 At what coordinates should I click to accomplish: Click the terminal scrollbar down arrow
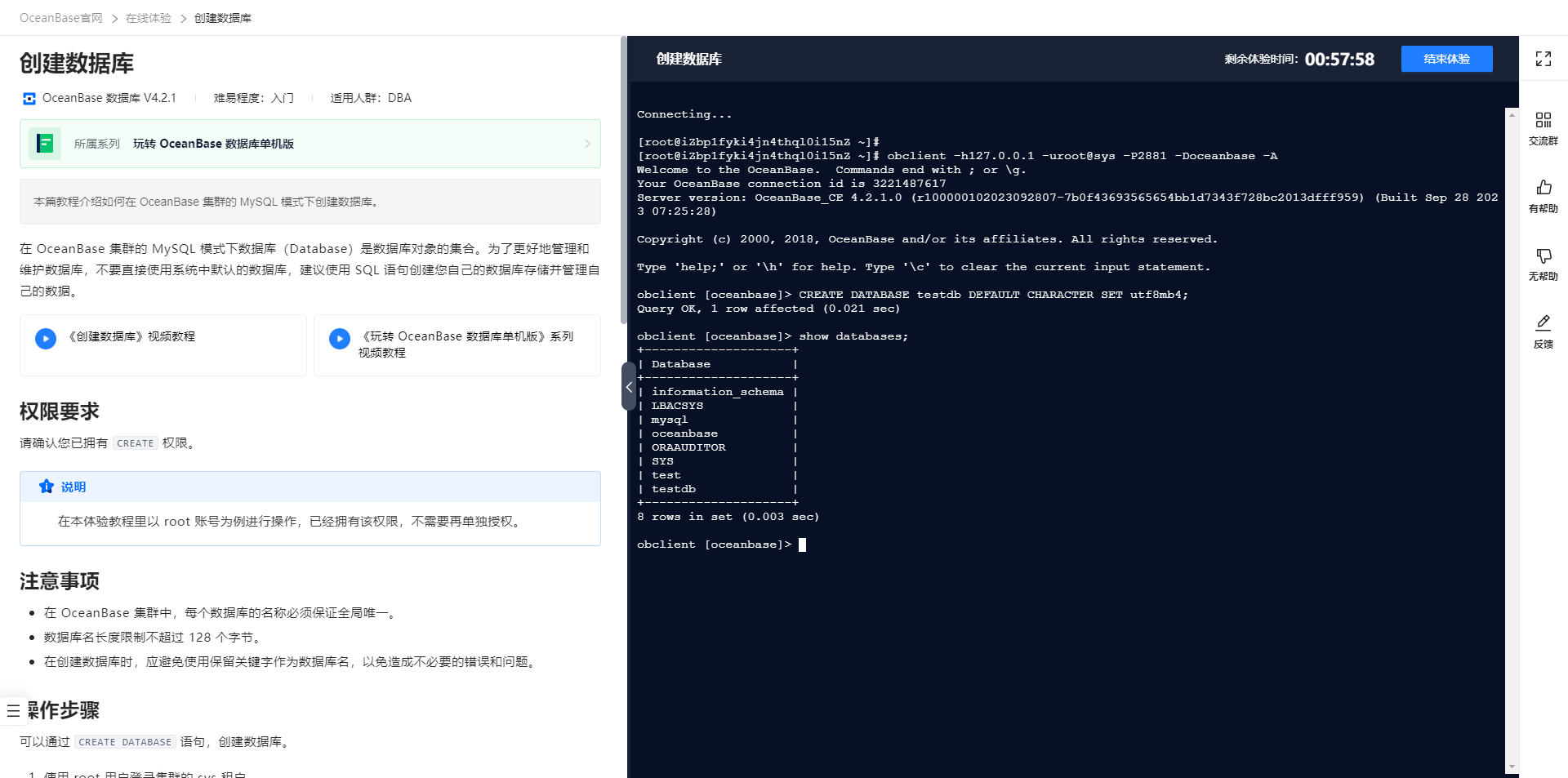1512,767
